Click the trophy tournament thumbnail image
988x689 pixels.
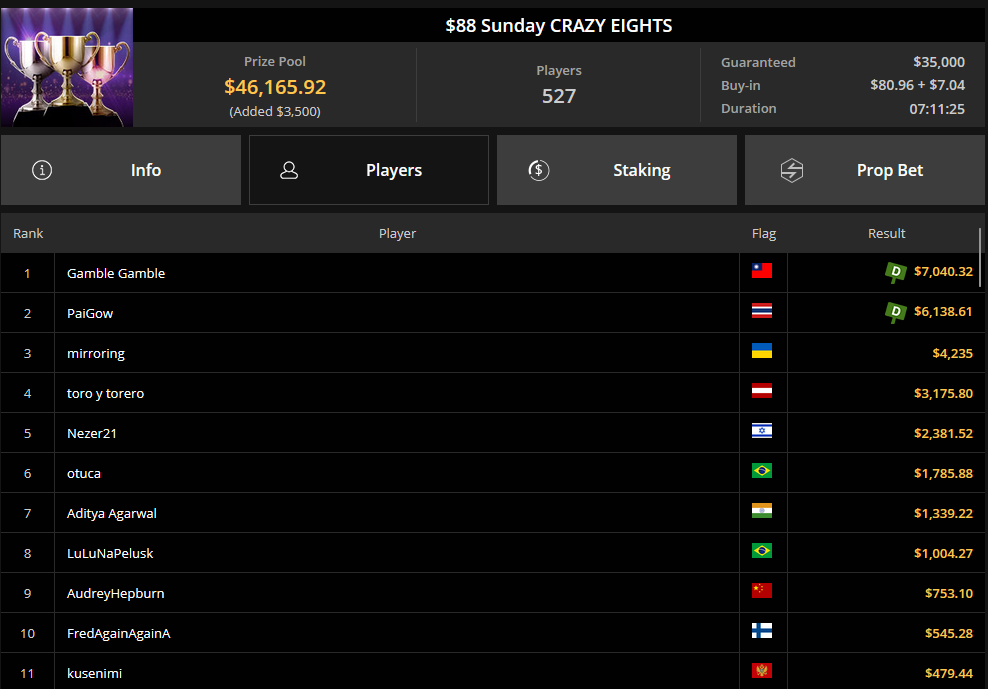[x=67, y=68]
